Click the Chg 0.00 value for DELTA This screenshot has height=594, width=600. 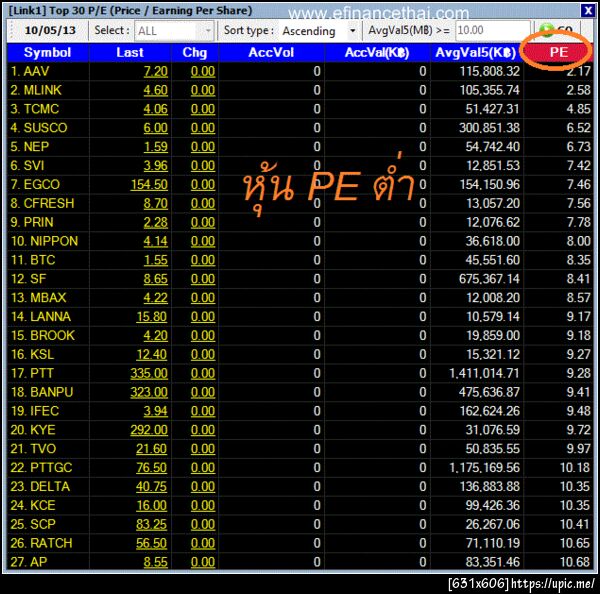(203, 486)
